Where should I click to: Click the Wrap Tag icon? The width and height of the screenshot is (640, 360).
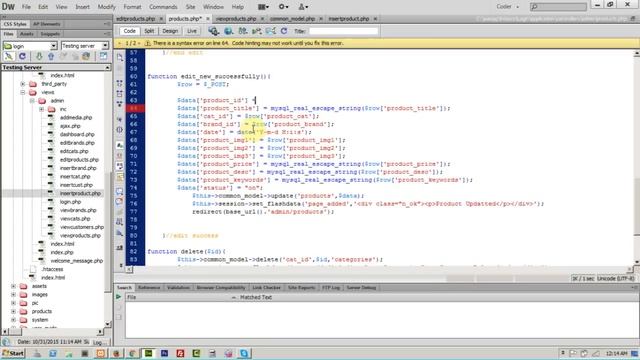(120, 212)
